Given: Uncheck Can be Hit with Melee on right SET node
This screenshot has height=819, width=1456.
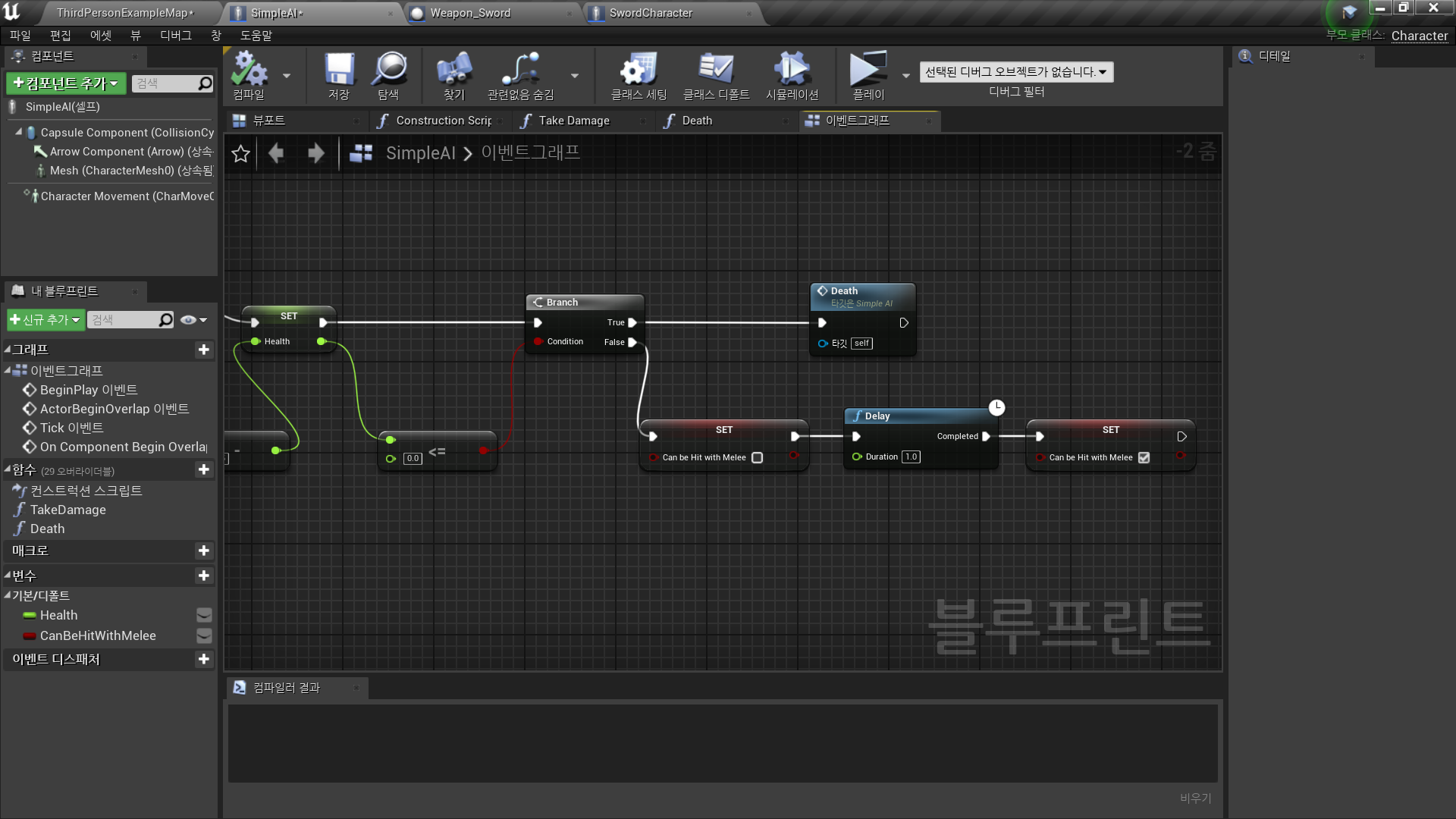Looking at the screenshot, I should point(1144,458).
